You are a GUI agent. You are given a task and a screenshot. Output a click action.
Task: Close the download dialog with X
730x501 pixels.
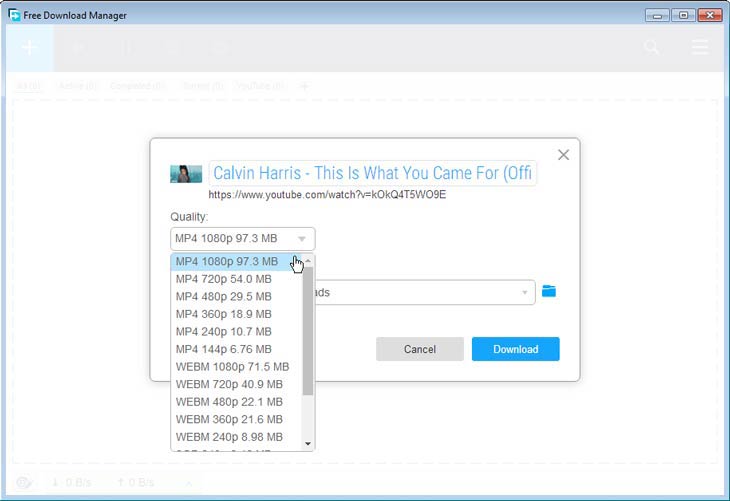[x=563, y=155]
